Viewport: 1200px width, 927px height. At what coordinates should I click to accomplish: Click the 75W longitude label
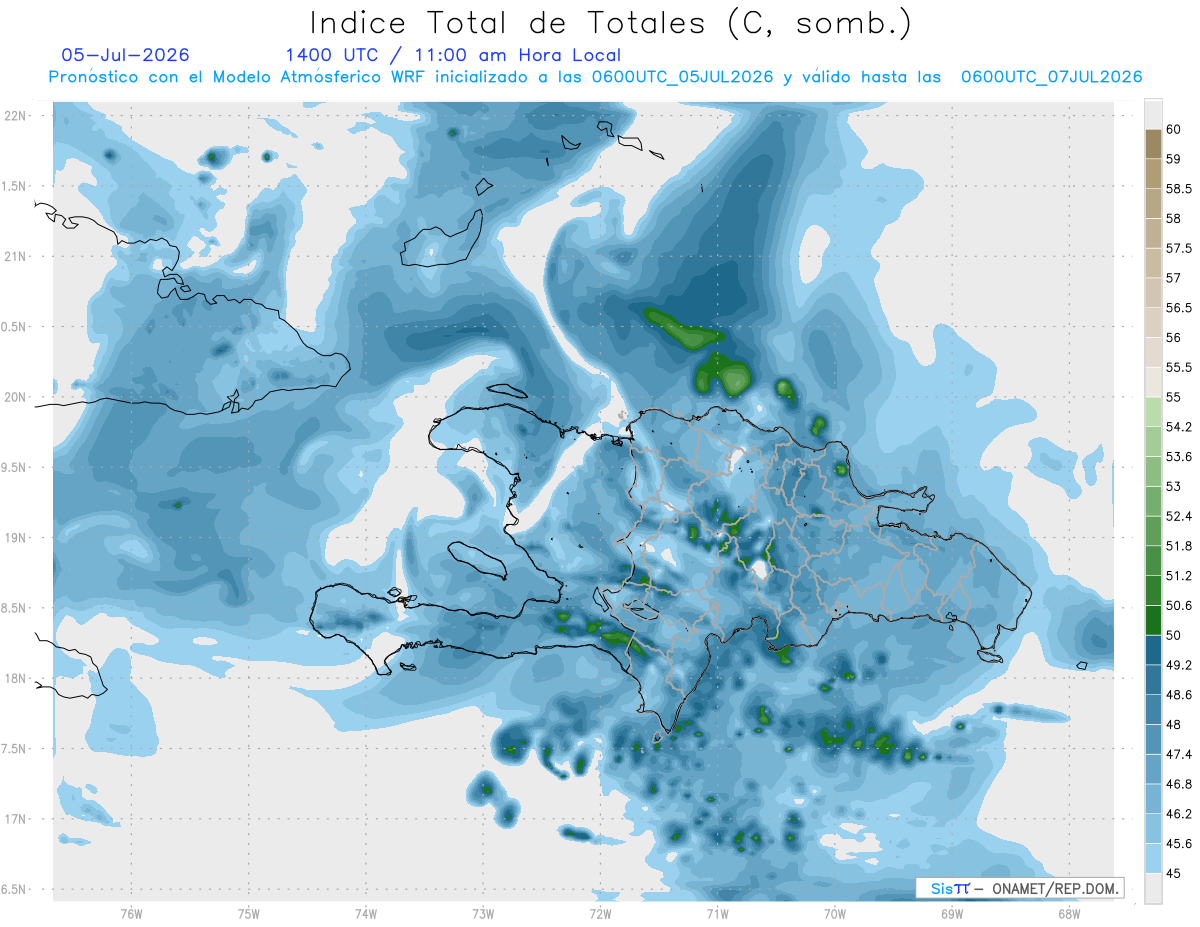(x=249, y=913)
